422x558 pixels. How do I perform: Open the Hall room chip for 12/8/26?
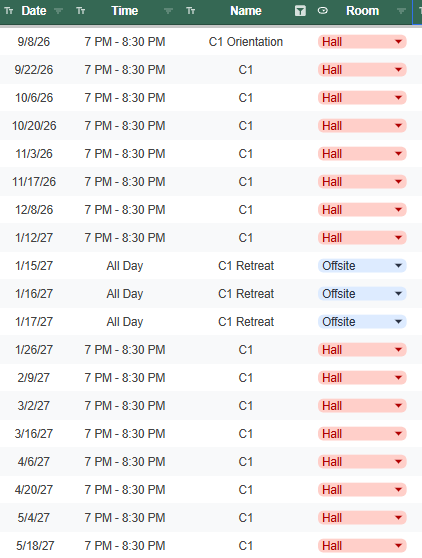pos(362,210)
